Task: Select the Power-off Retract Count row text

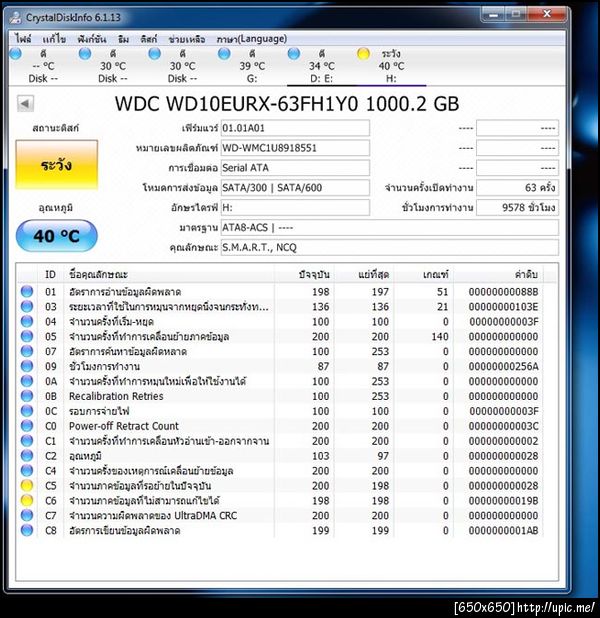Action: click(x=123, y=426)
